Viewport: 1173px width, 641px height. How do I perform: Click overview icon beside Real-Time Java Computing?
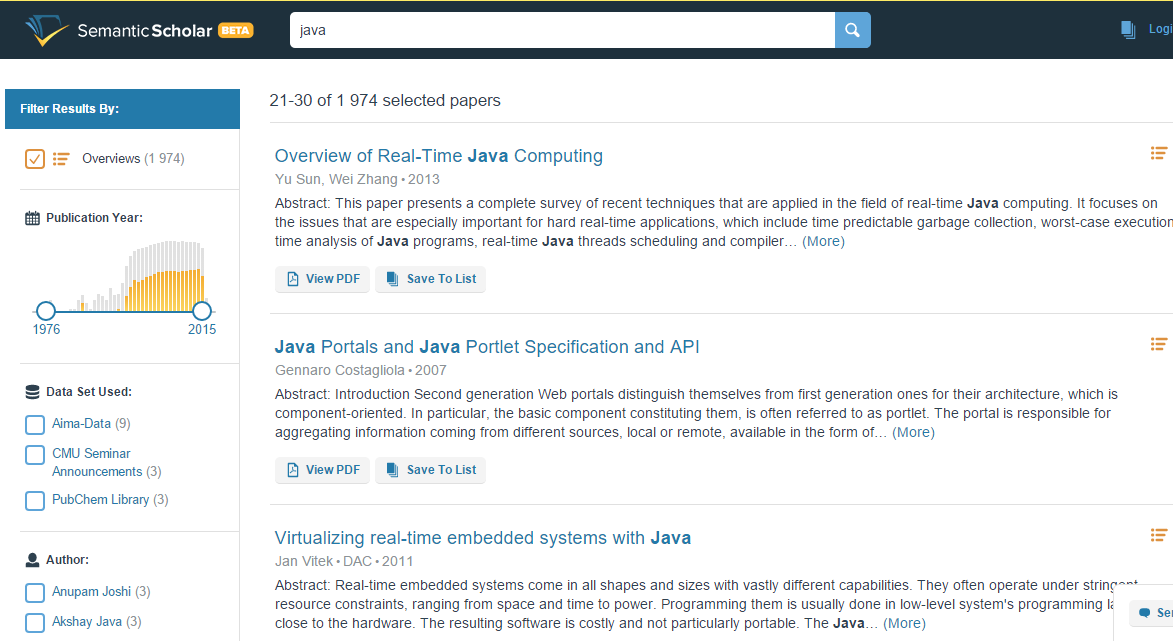point(1159,153)
